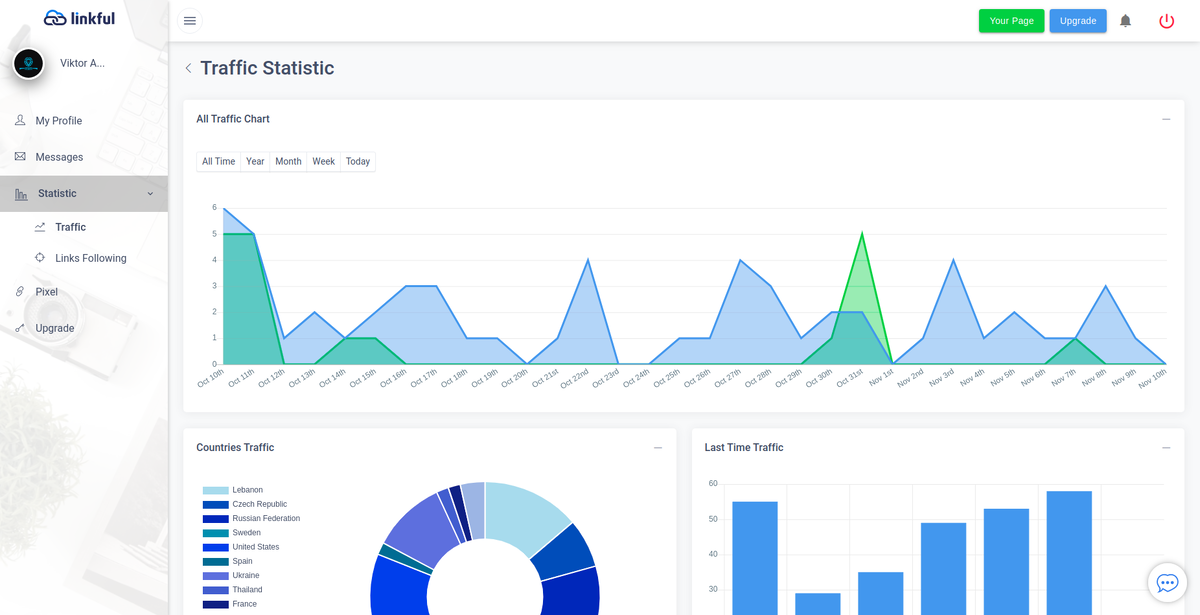Click the user avatar picture
The height and width of the screenshot is (615, 1200).
[x=29, y=64]
